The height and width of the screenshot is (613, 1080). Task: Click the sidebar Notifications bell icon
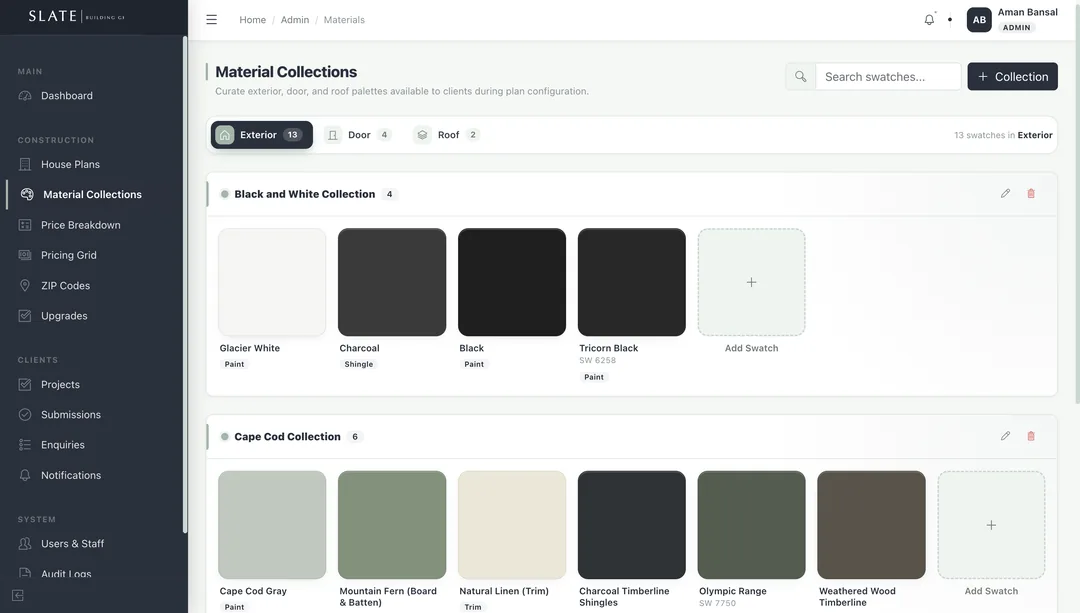coord(25,475)
